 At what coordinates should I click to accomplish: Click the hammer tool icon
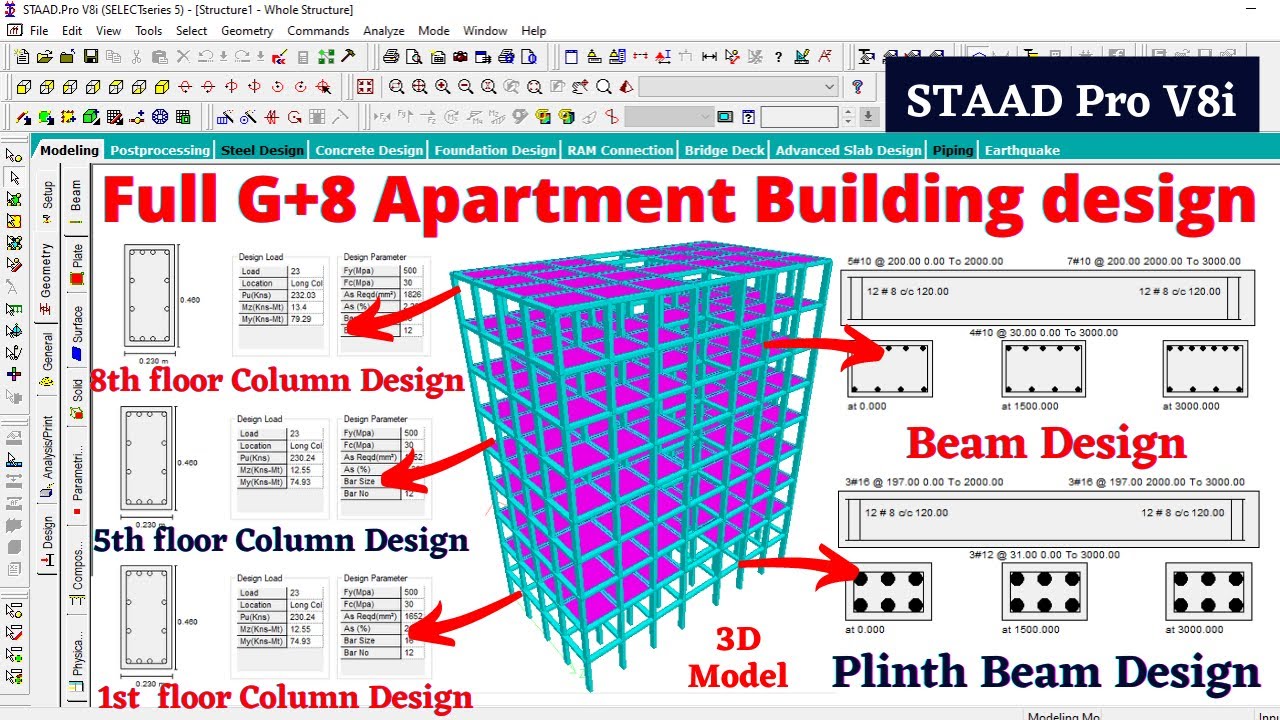pos(348,57)
